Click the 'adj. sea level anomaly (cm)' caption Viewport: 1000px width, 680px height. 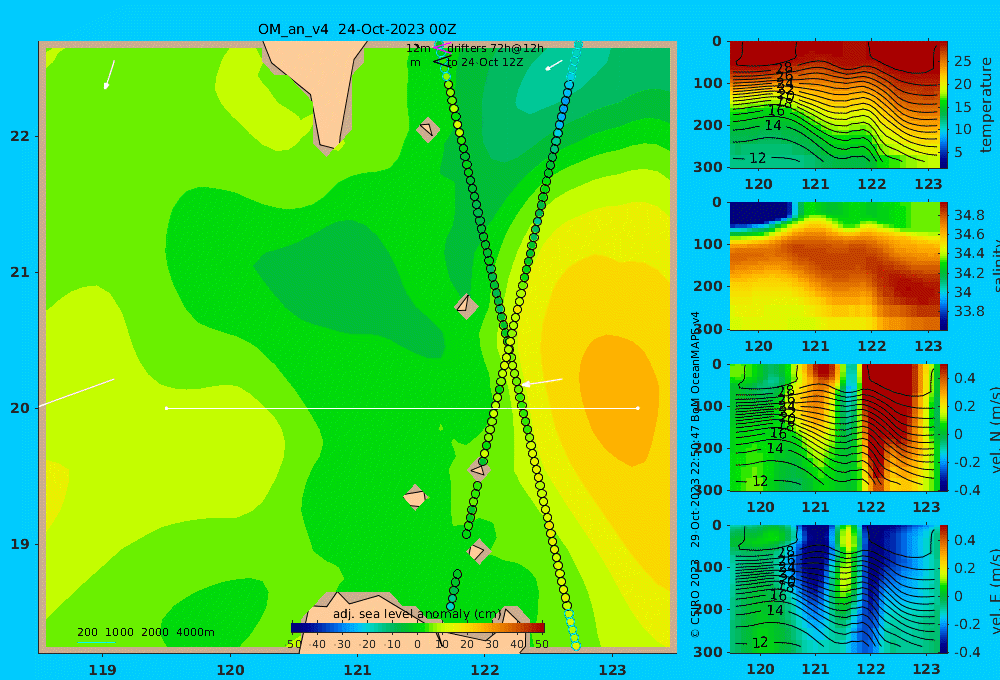(x=417, y=614)
